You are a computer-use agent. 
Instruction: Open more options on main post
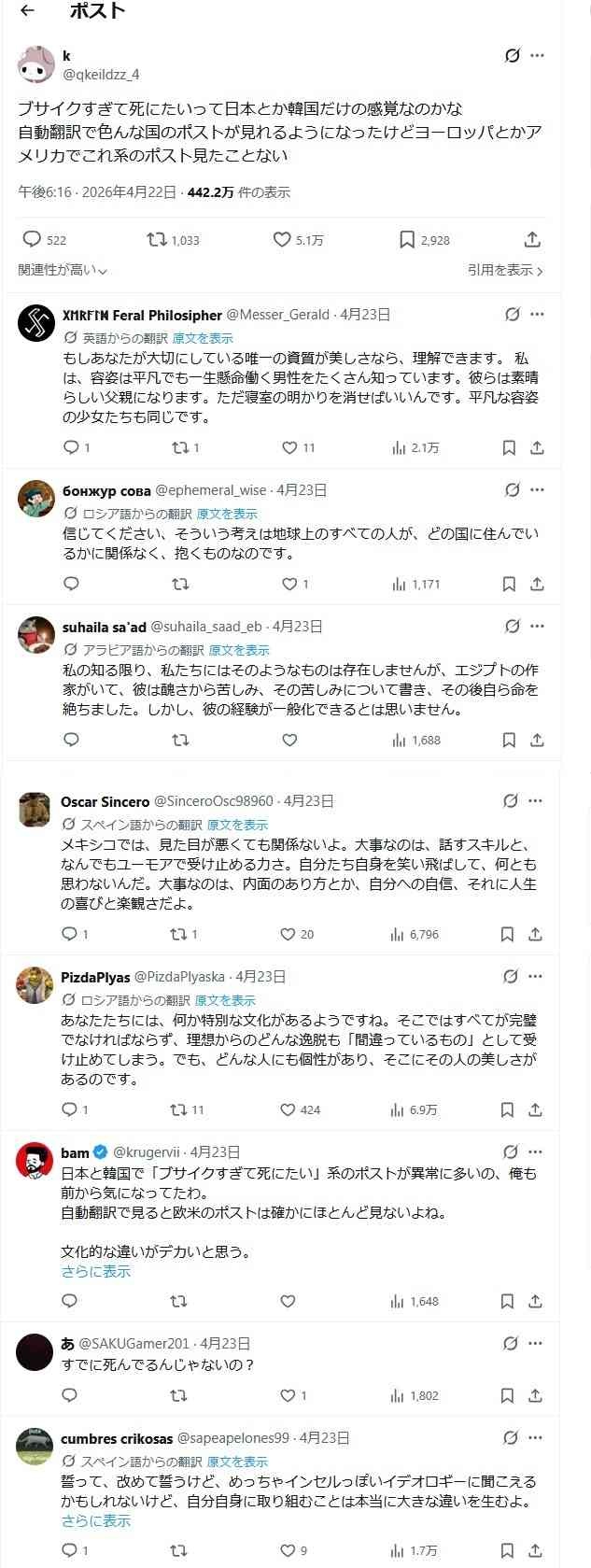537,56
